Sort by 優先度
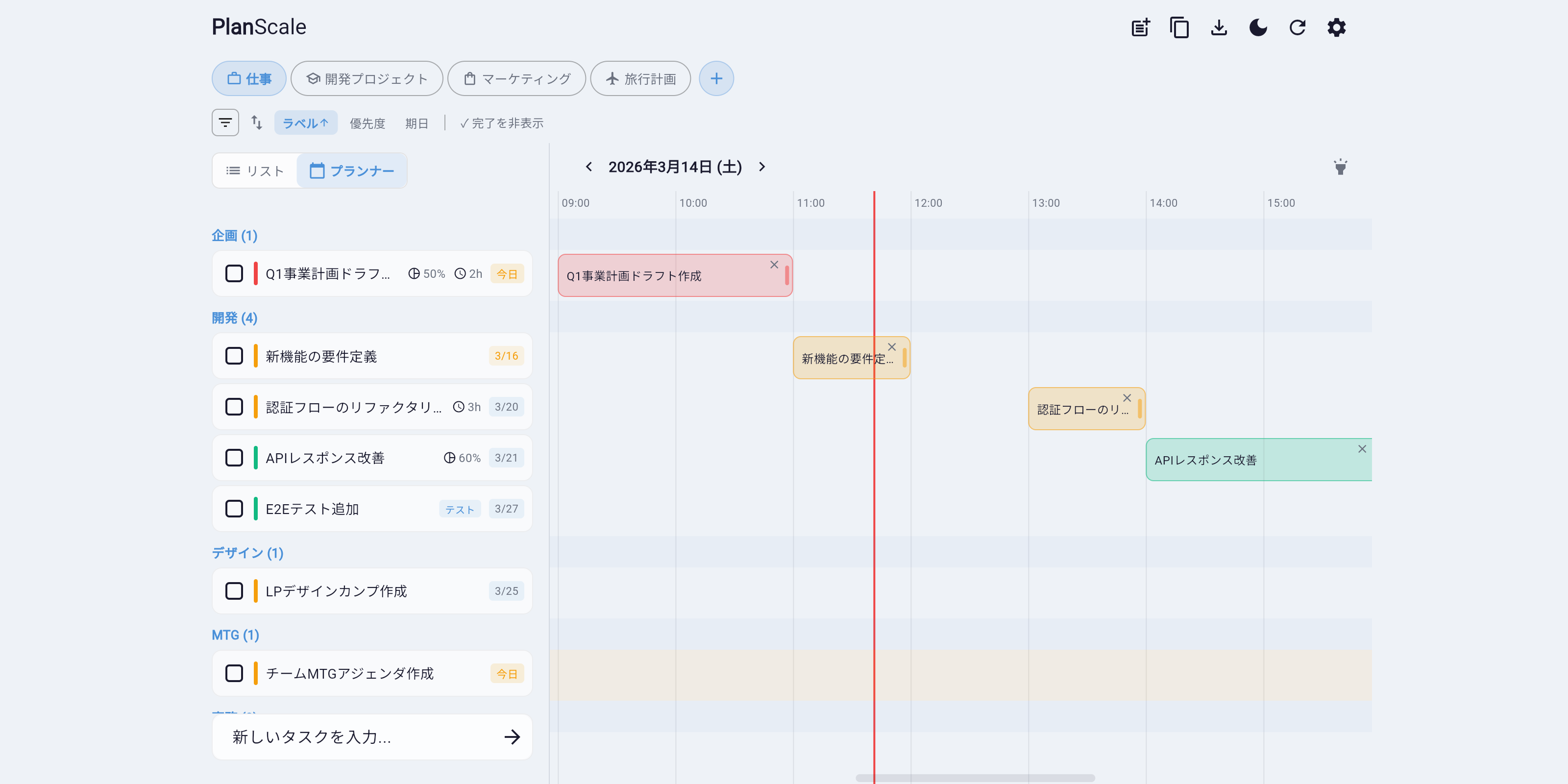The height and width of the screenshot is (784, 1568). [367, 123]
